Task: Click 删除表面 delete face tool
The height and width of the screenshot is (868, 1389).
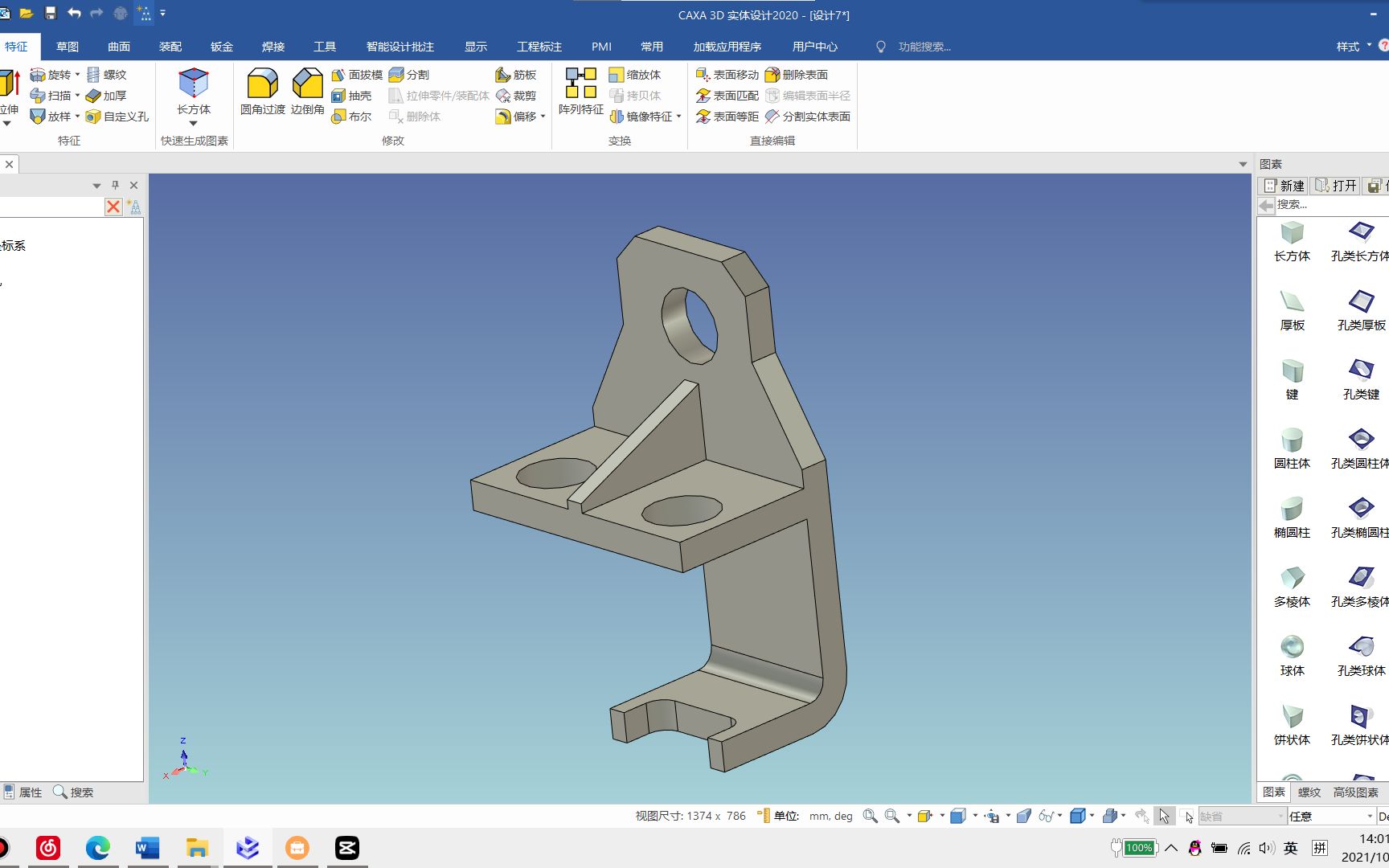Action: tap(797, 75)
